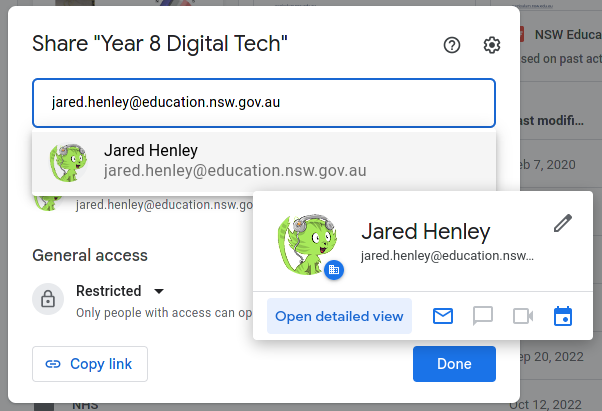Click the Copy link button
The width and height of the screenshot is (602, 411).
[x=90, y=364]
